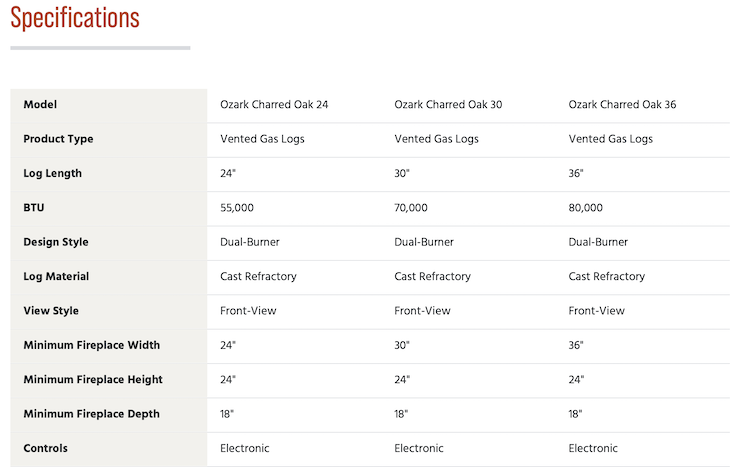750x467 pixels.
Task: Click the Ozark Charred Oak 30 cell
Action: tap(448, 104)
